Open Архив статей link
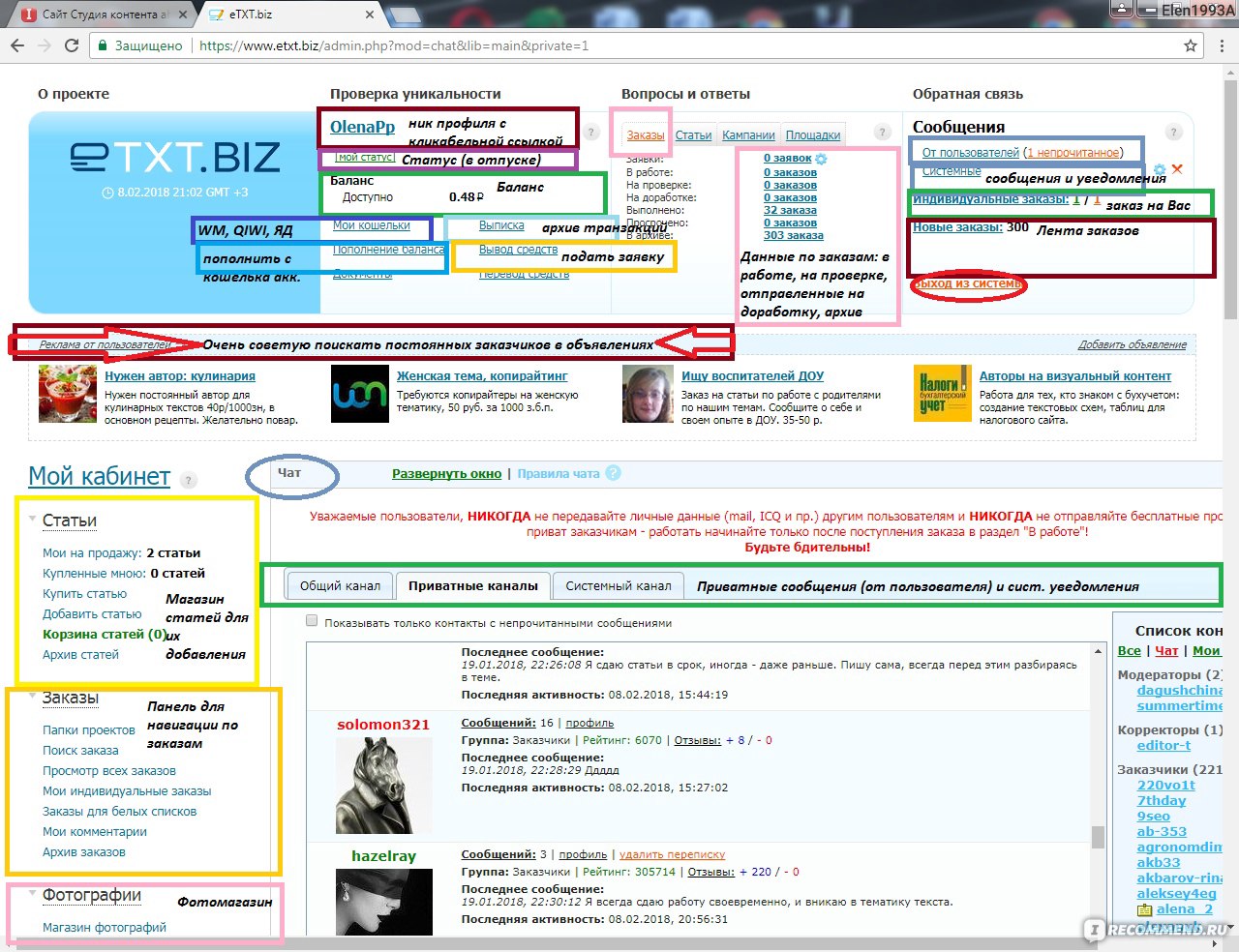1239x952 pixels. [x=80, y=654]
